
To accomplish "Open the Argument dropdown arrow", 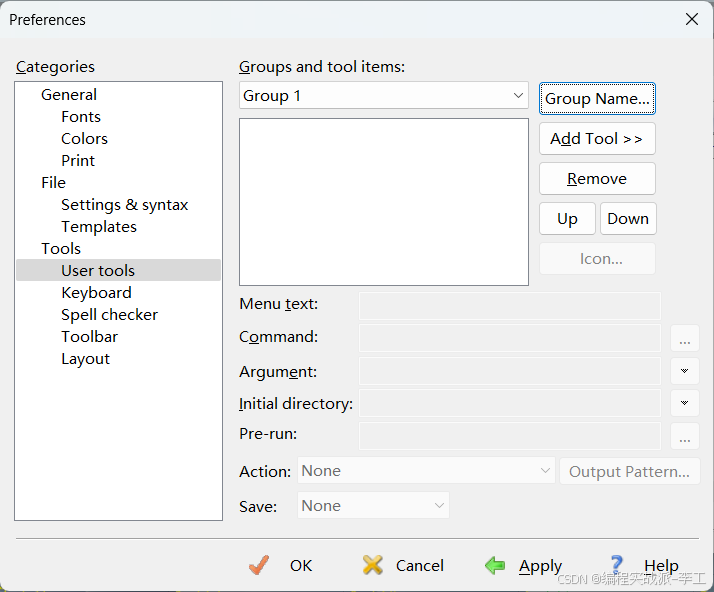I will tap(684, 371).
